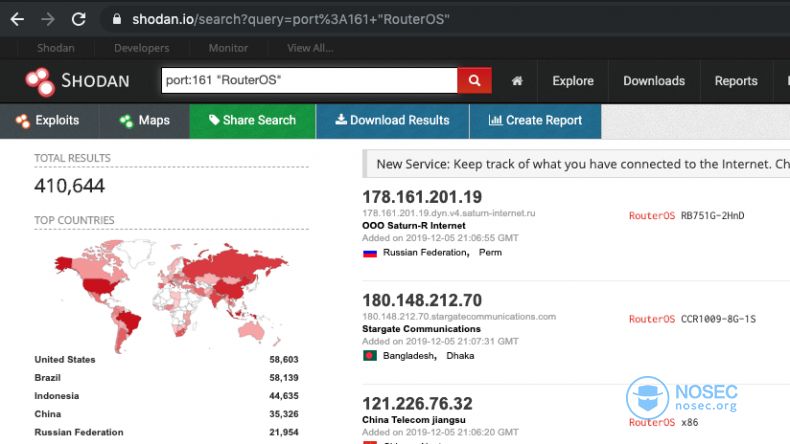Open result 121.226.76.32
Image resolution: width=790 pixels, height=444 pixels.
click(x=417, y=404)
